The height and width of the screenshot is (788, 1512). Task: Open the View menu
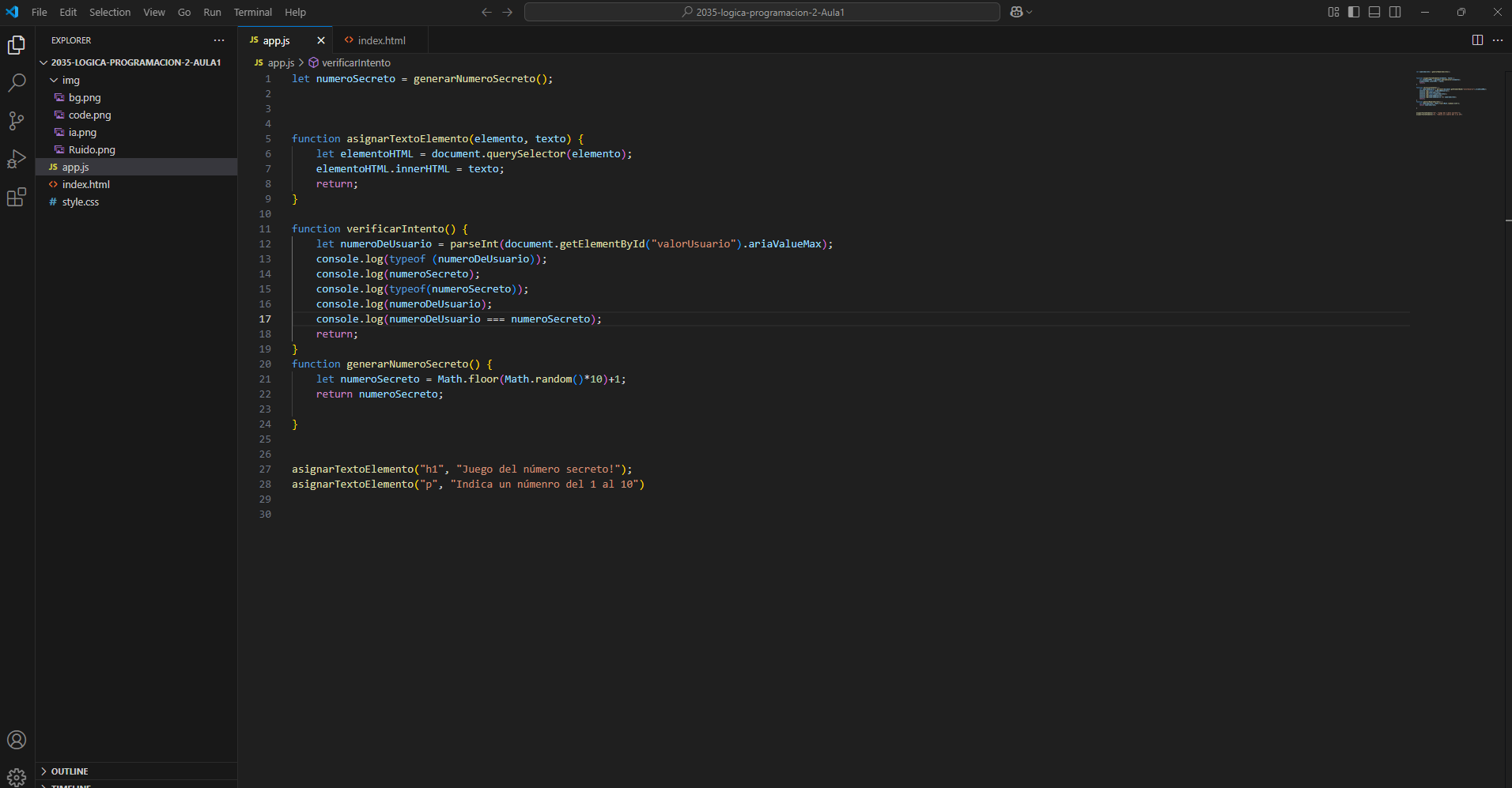154,12
